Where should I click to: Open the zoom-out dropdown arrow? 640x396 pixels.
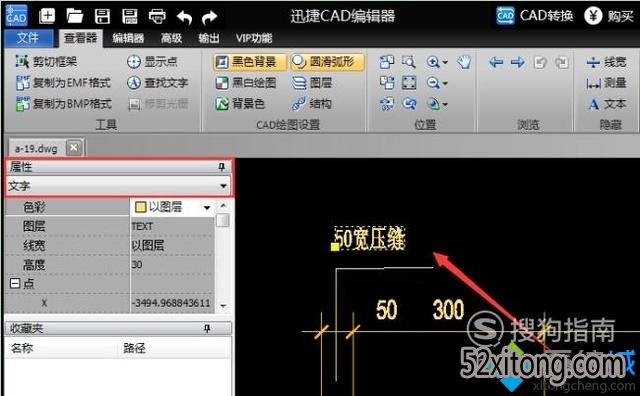tap(445, 84)
